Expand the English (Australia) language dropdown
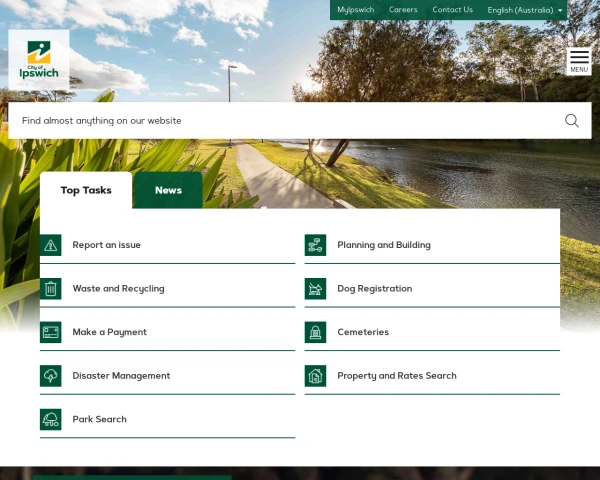The image size is (600, 480). (x=525, y=10)
